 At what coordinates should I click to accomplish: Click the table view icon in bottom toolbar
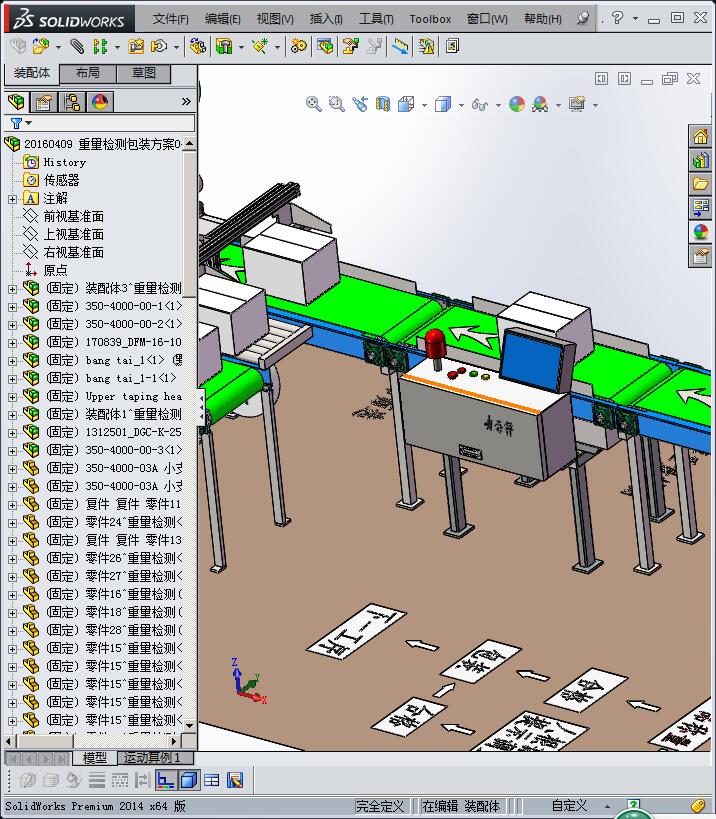click(x=212, y=780)
